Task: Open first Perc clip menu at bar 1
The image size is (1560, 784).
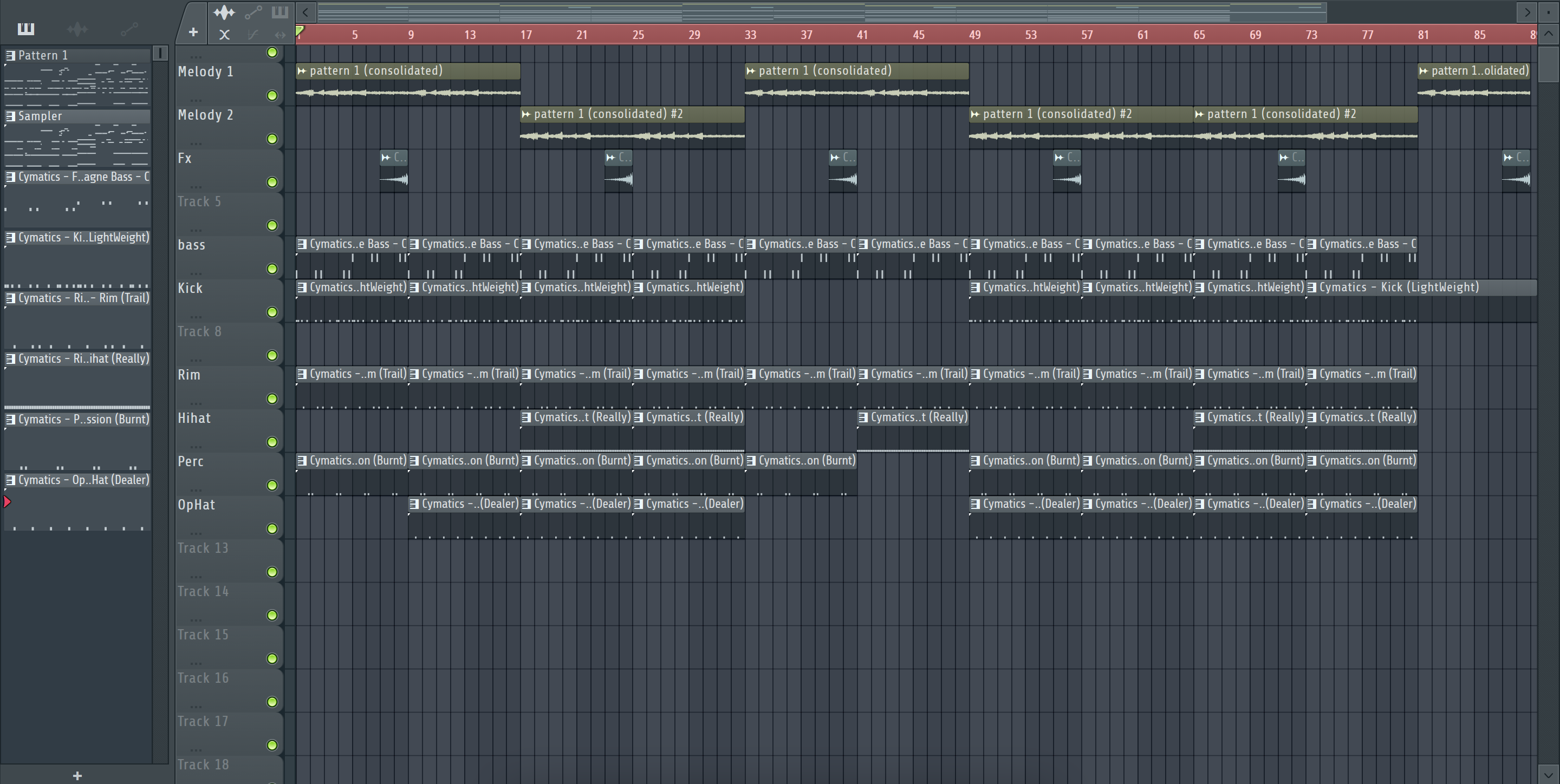Action: coord(302,461)
